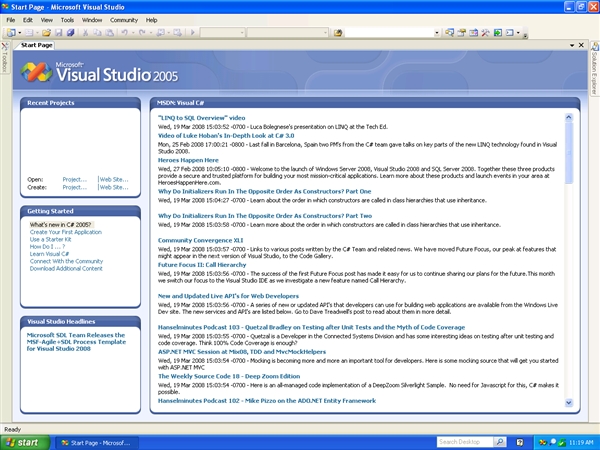Click Create Your First Application link
The width and height of the screenshot is (600, 450).
pyautogui.click(x=66, y=232)
